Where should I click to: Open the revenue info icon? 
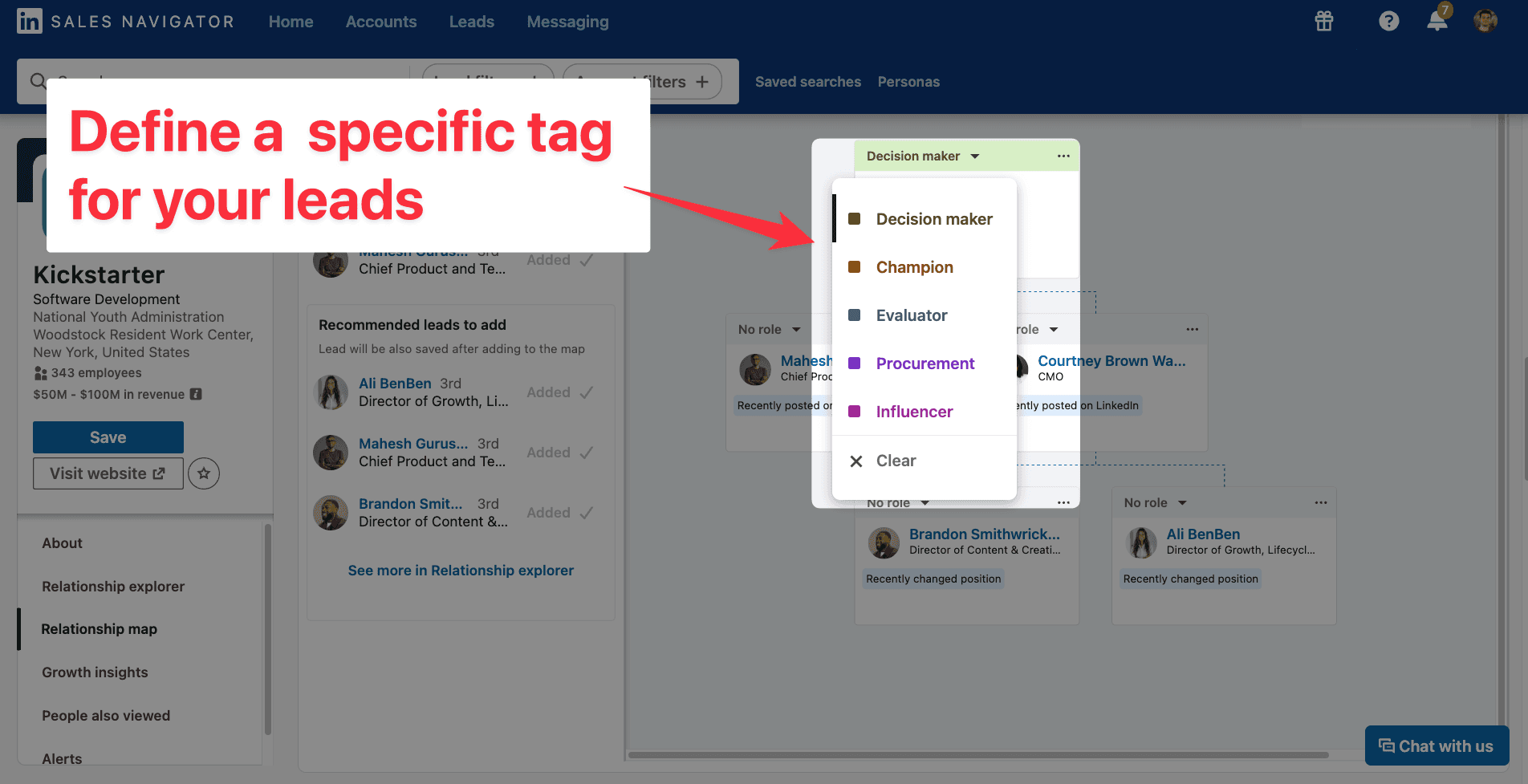(x=196, y=394)
